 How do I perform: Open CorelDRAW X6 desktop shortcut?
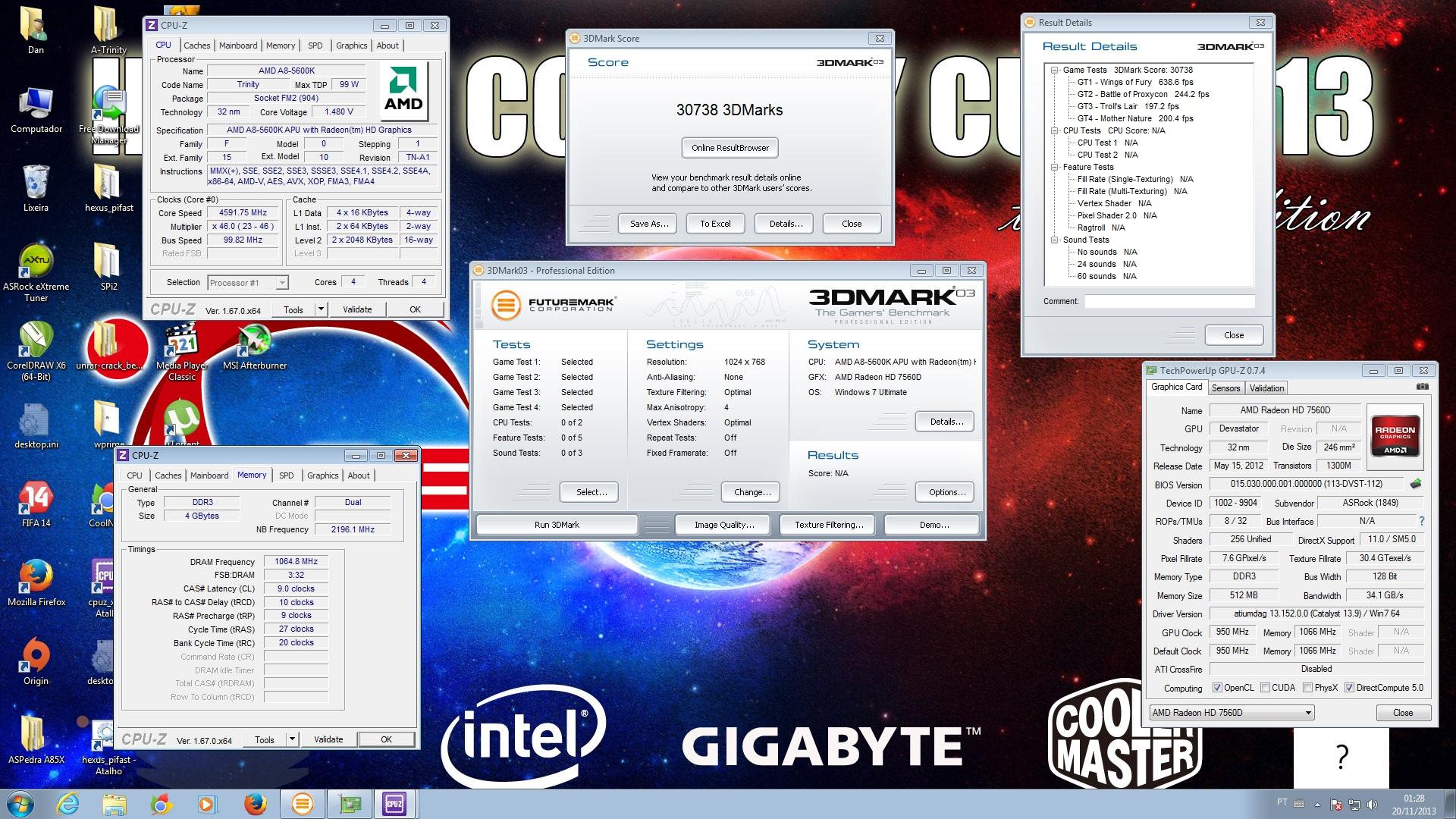[36, 352]
